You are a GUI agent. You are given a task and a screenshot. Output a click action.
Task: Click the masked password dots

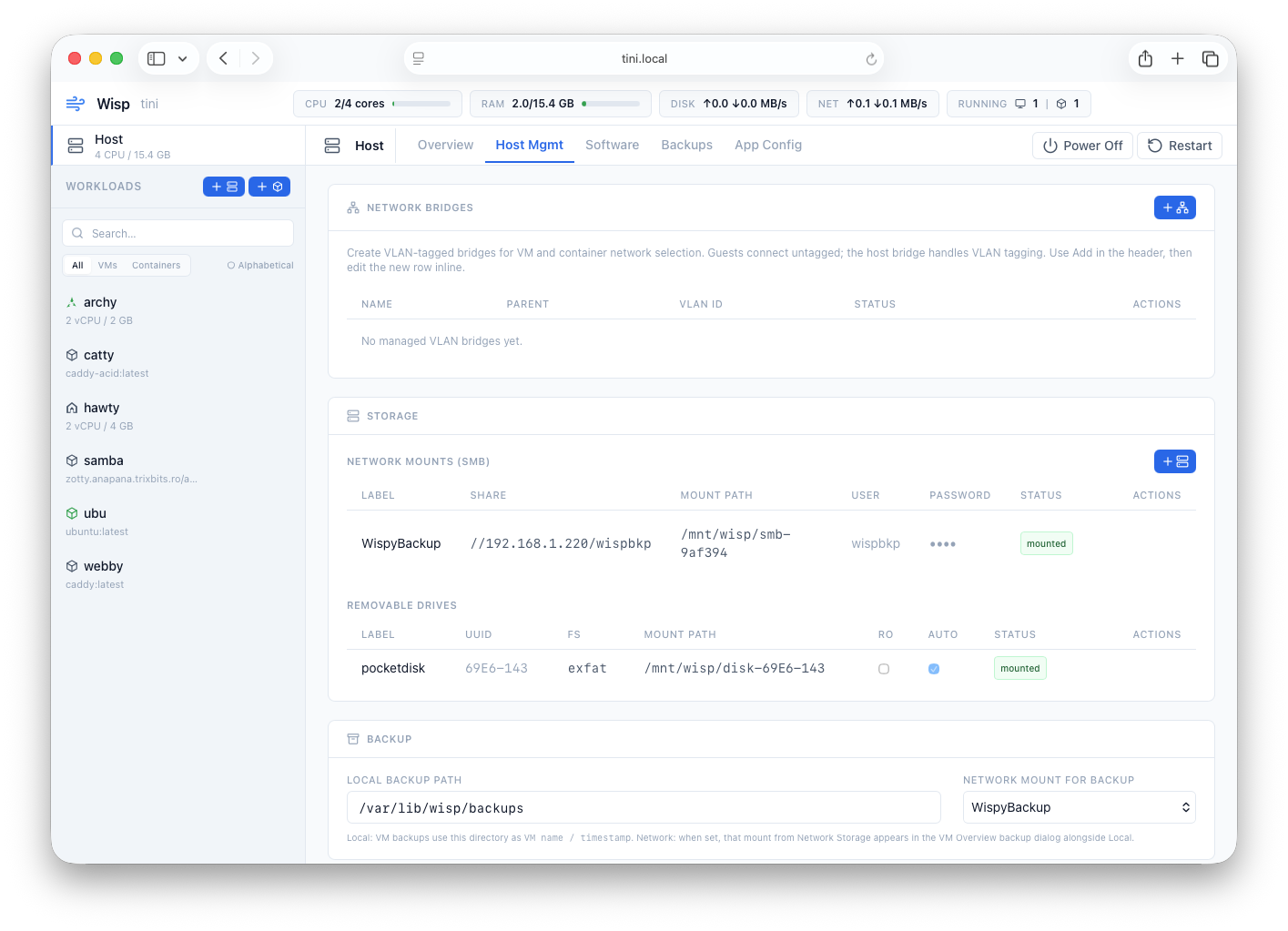coord(943,544)
